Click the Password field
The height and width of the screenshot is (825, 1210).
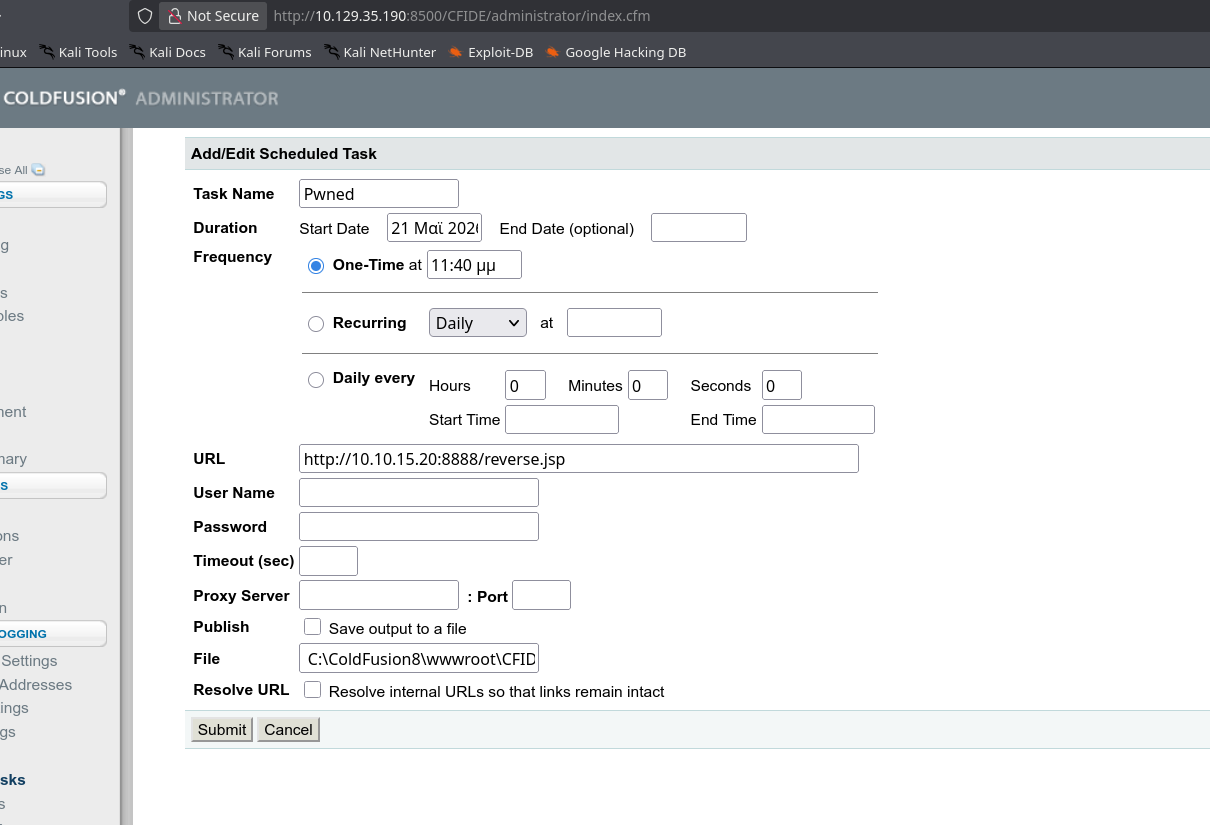[x=419, y=526]
